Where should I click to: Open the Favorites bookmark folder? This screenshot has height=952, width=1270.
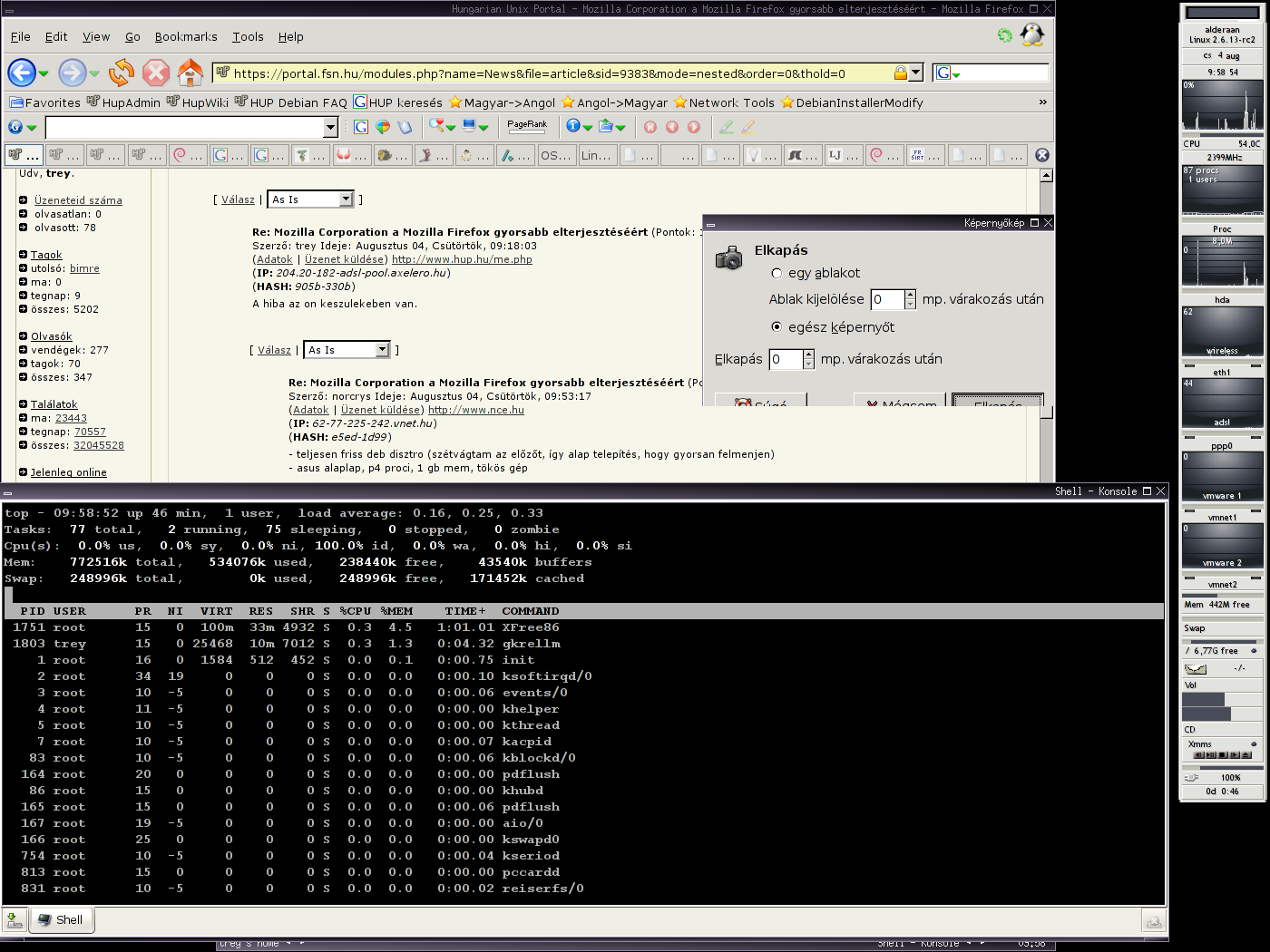[44, 102]
